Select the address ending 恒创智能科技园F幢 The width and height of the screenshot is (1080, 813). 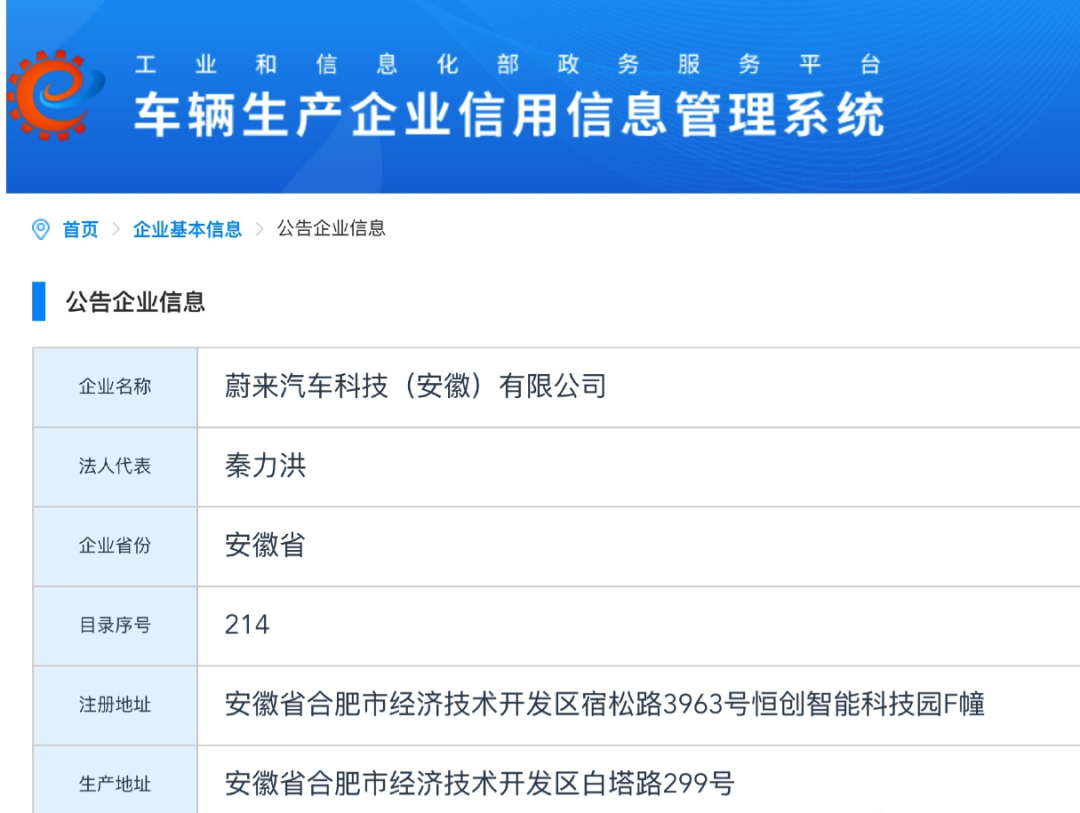pyautogui.click(x=605, y=704)
